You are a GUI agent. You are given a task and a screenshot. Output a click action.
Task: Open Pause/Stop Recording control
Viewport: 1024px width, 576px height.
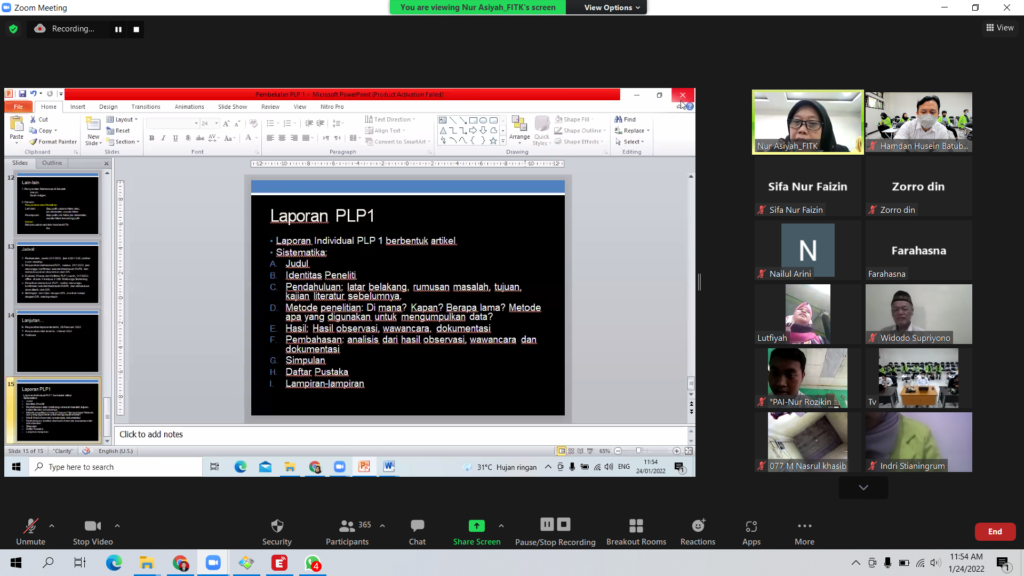(555, 532)
